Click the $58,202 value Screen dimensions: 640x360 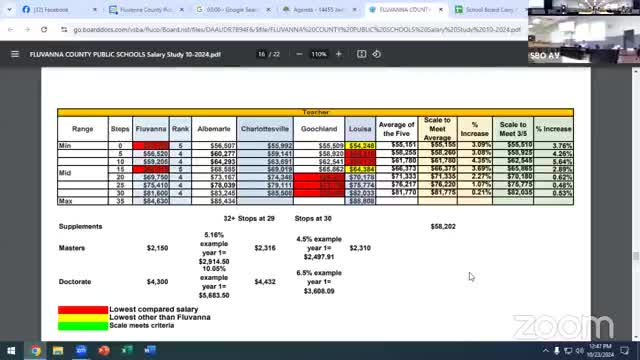click(443, 226)
